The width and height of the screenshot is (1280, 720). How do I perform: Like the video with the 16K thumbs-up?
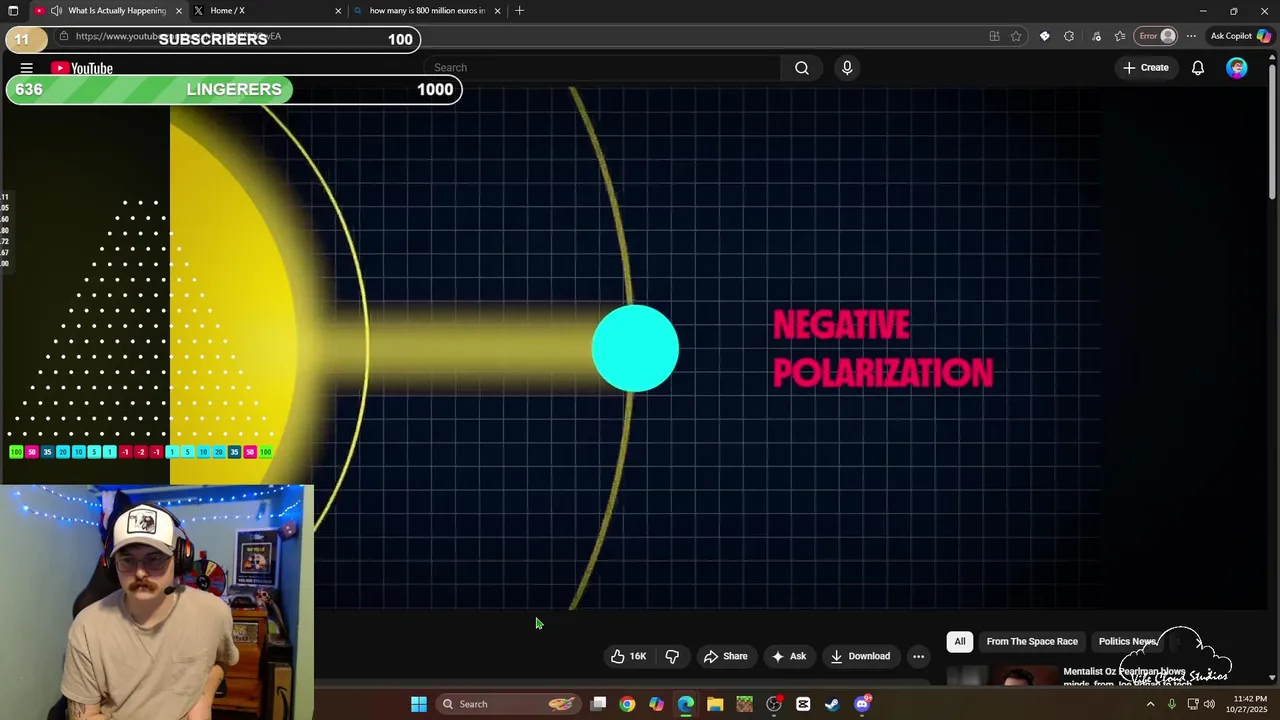pos(628,656)
